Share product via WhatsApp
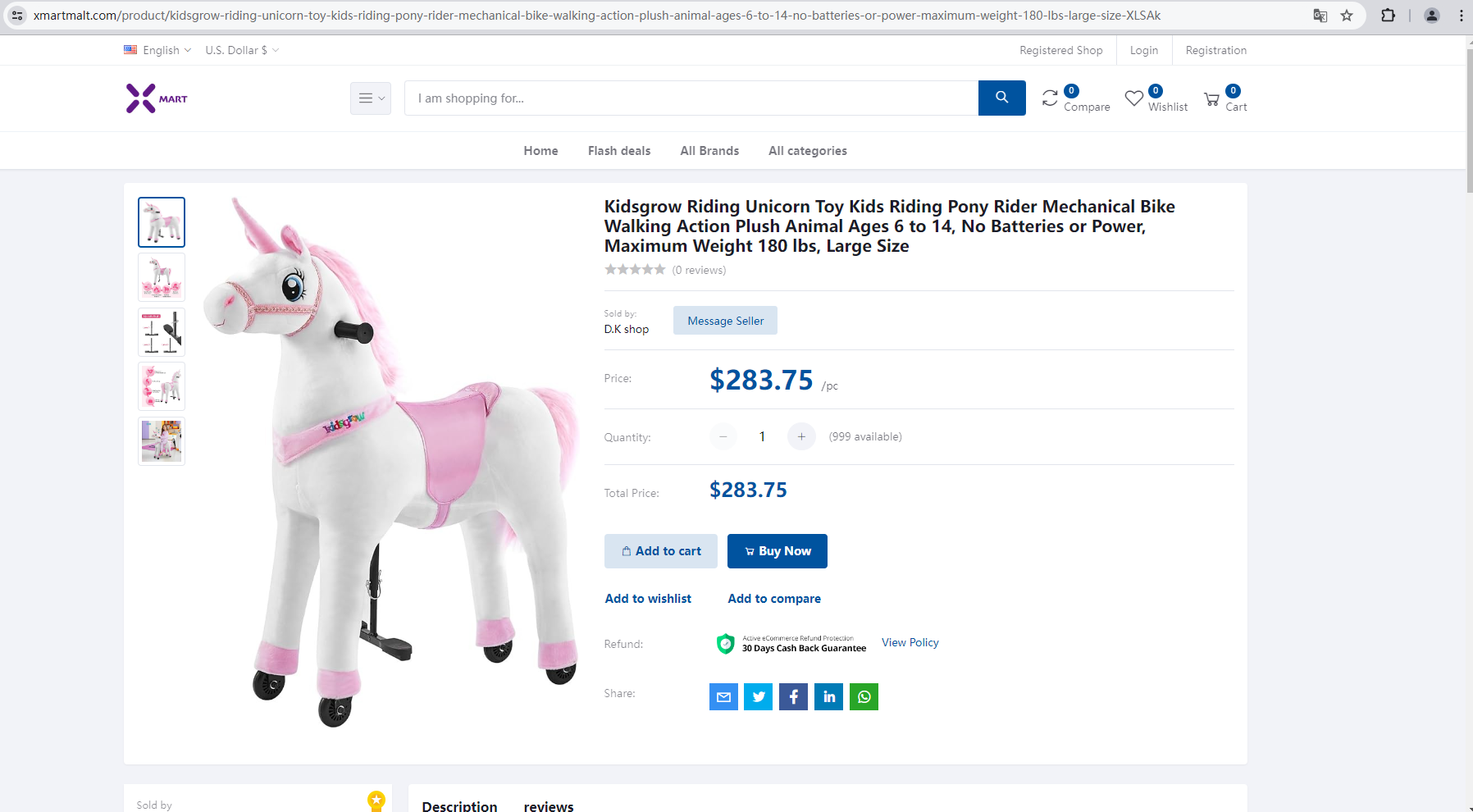The width and height of the screenshot is (1473, 812). (x=864, y=697)
